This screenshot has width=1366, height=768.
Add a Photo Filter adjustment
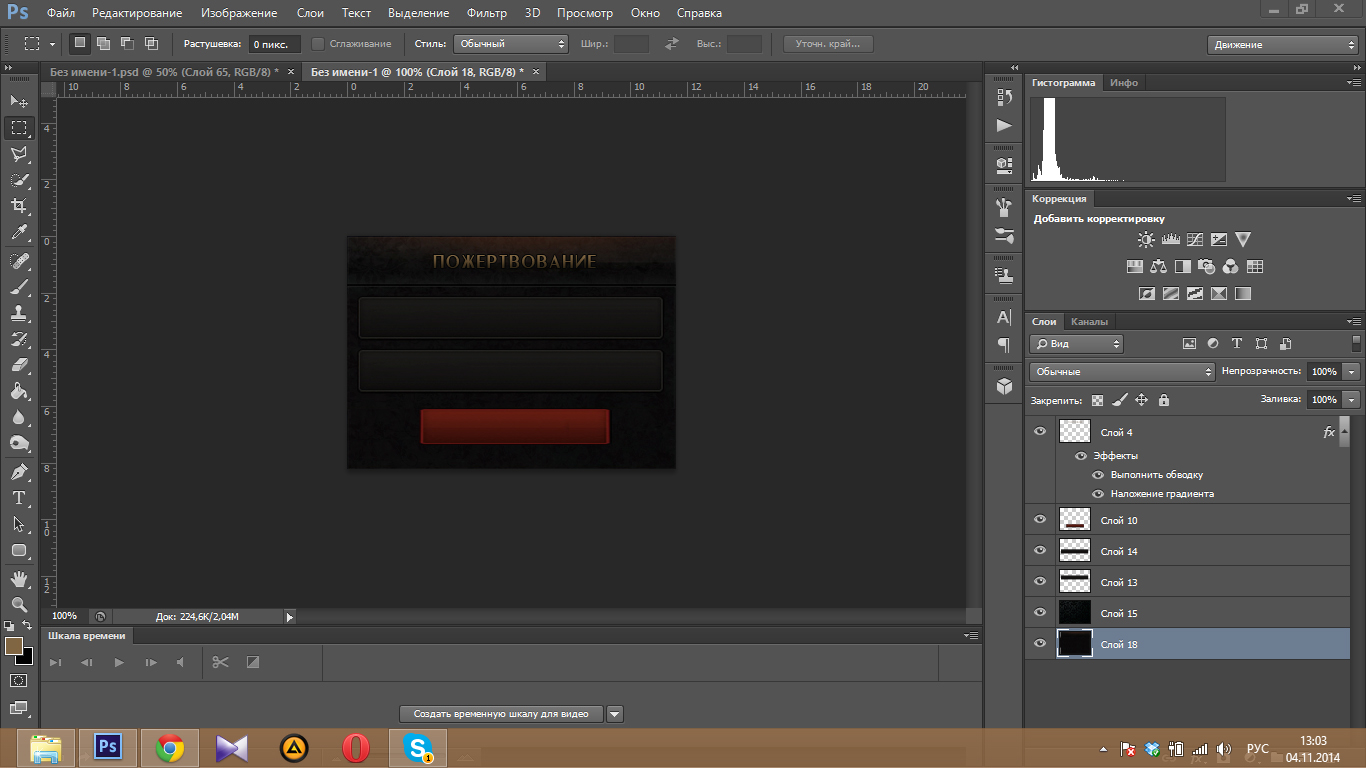pos(1207,267)
